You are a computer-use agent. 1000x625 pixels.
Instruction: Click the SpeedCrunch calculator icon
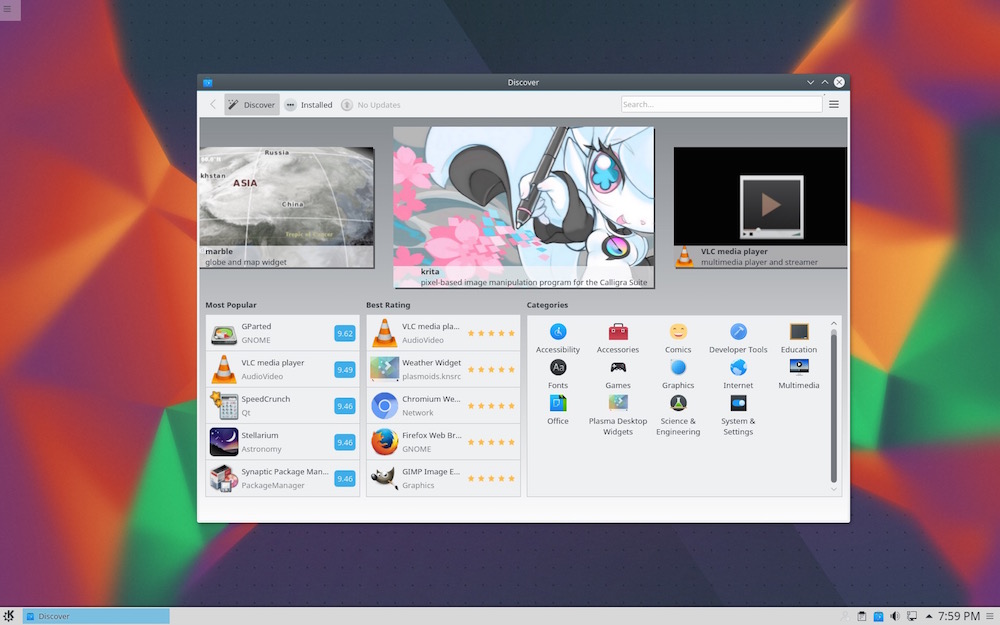224,406
